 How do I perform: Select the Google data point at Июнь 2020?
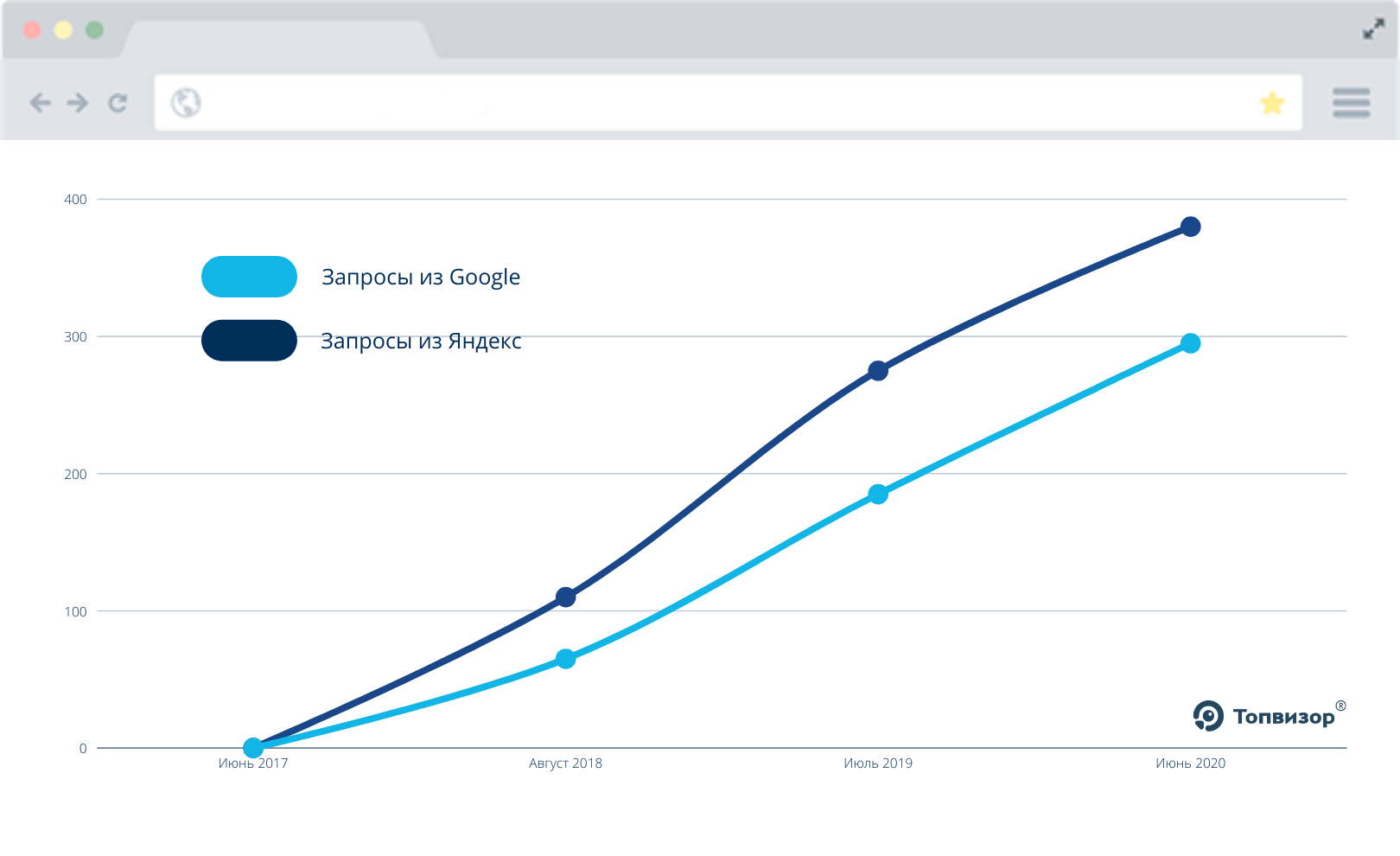tap(1190, 343)
